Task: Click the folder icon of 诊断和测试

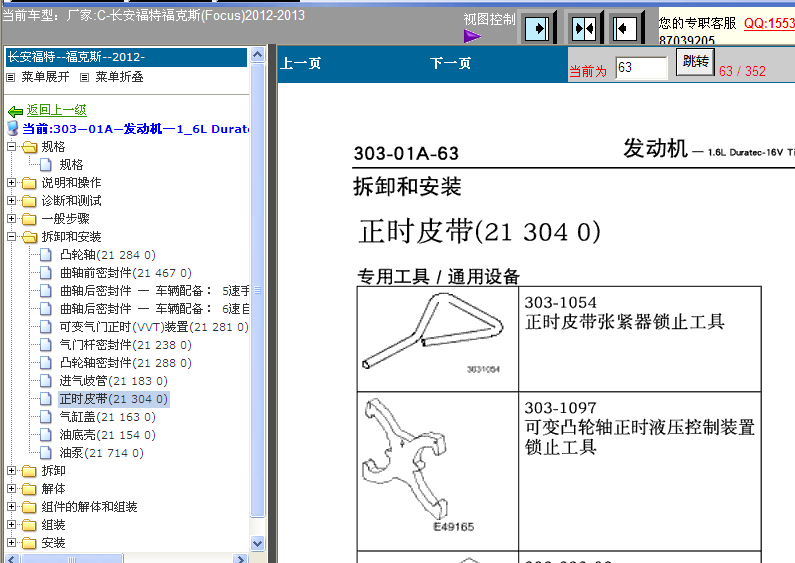Action: [29, 201]
